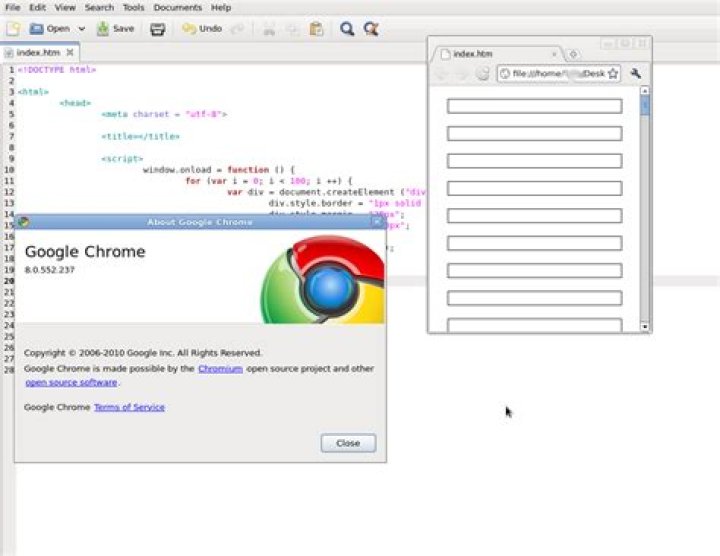Click the Chrome logo image in About dialog

tap(323, 280)
